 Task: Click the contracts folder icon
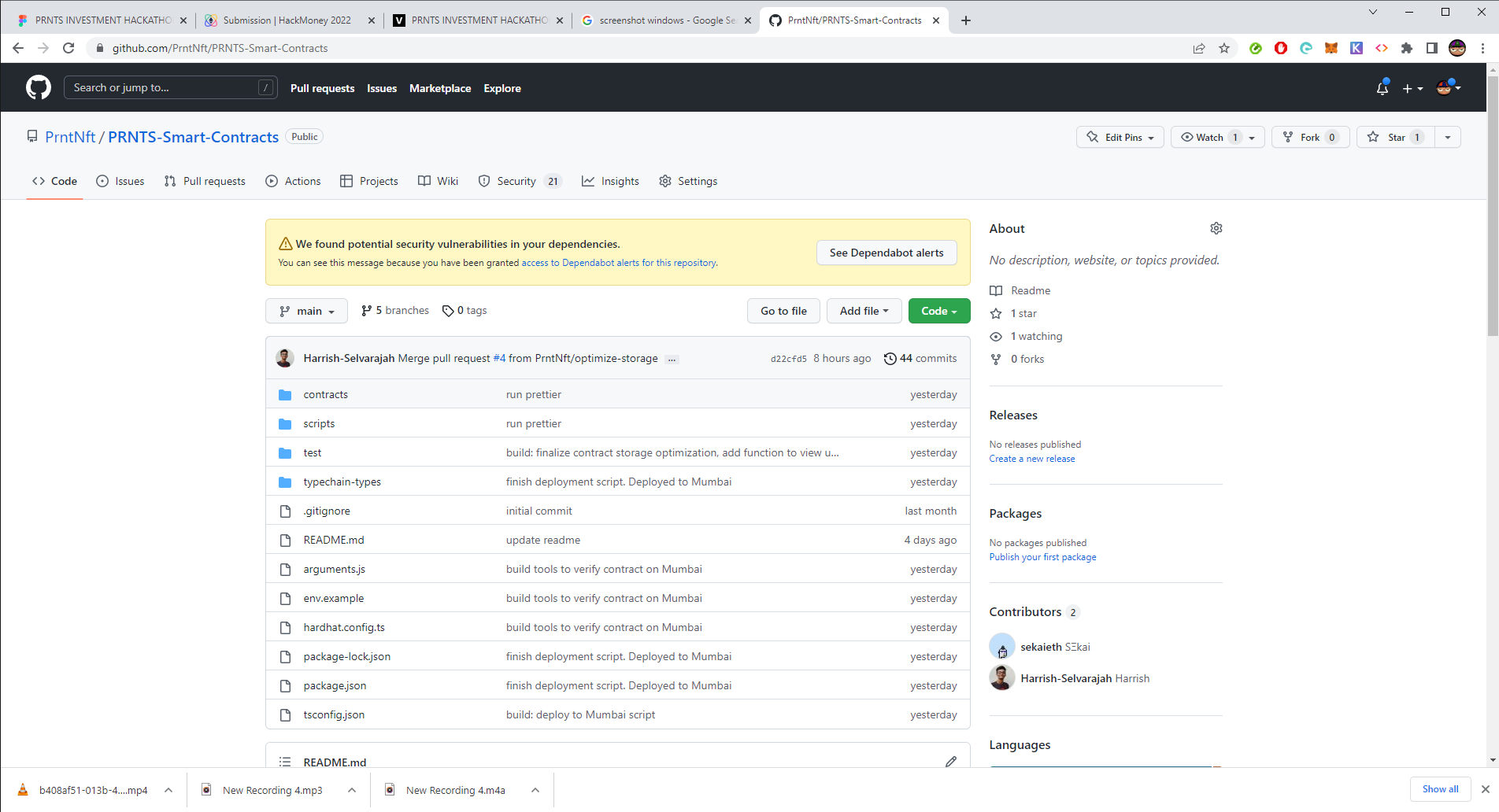click(285, 394)
